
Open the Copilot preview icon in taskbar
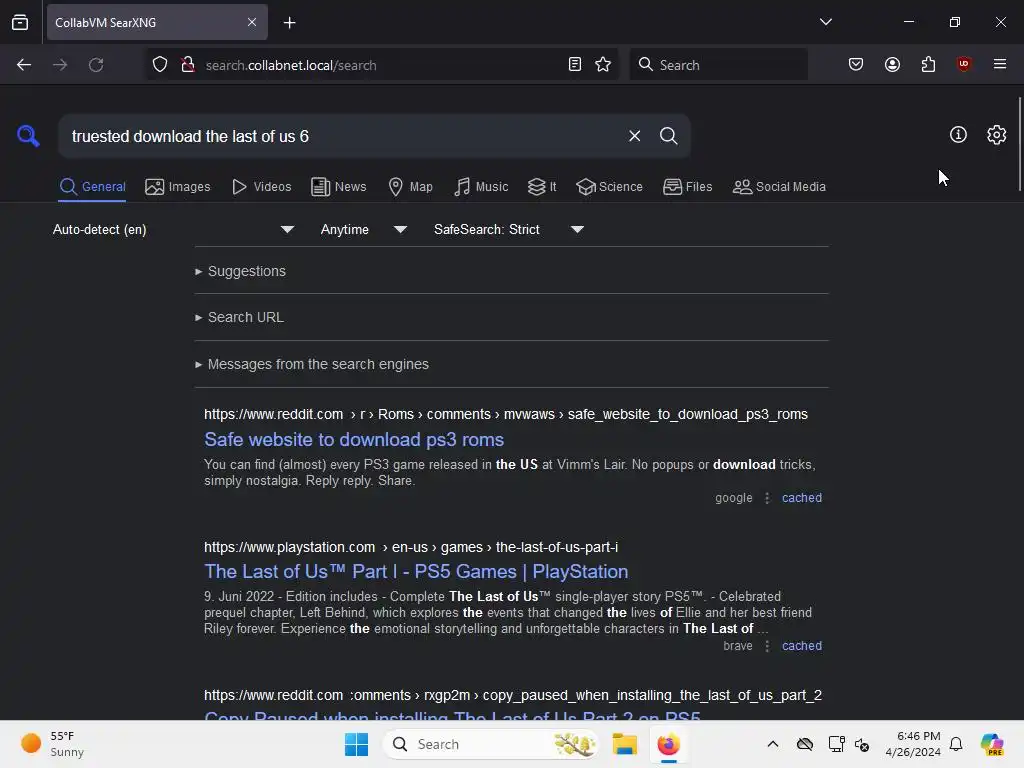(x=992, y=744)
